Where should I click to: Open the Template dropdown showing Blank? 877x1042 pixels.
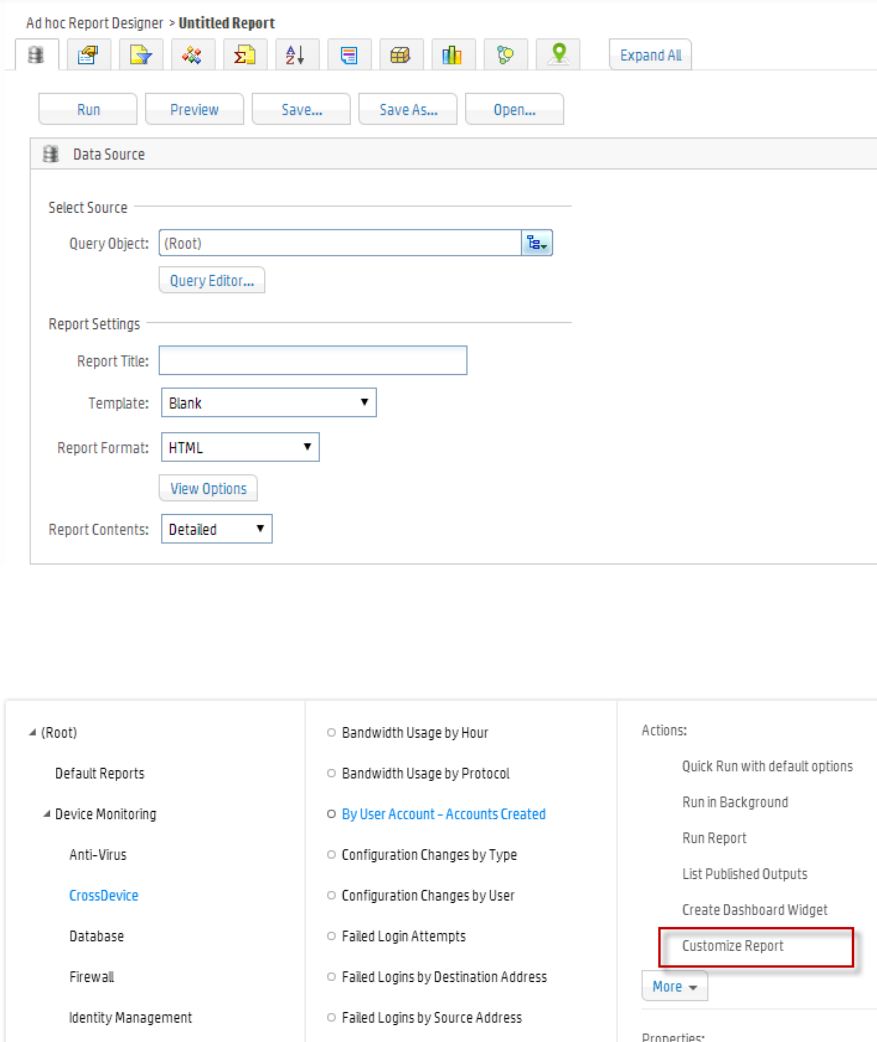268,403
